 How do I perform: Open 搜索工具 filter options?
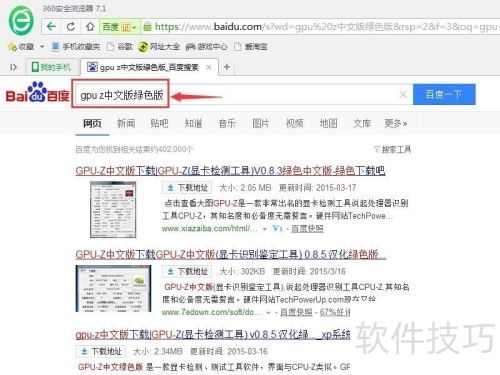click(392, 149)
